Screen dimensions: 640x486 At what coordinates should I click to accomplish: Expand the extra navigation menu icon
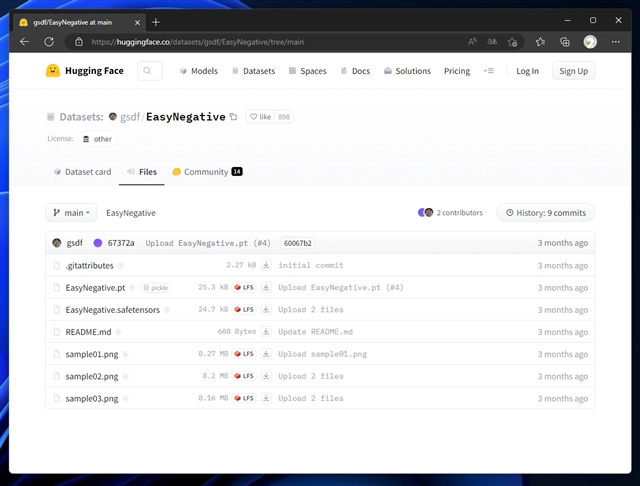tap(489, 71)
